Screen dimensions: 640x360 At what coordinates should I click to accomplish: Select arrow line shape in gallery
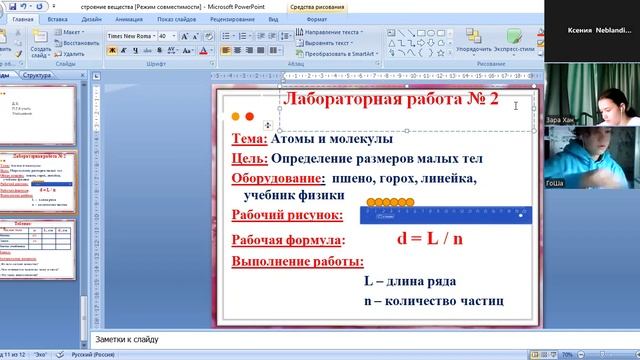[411, 33]
